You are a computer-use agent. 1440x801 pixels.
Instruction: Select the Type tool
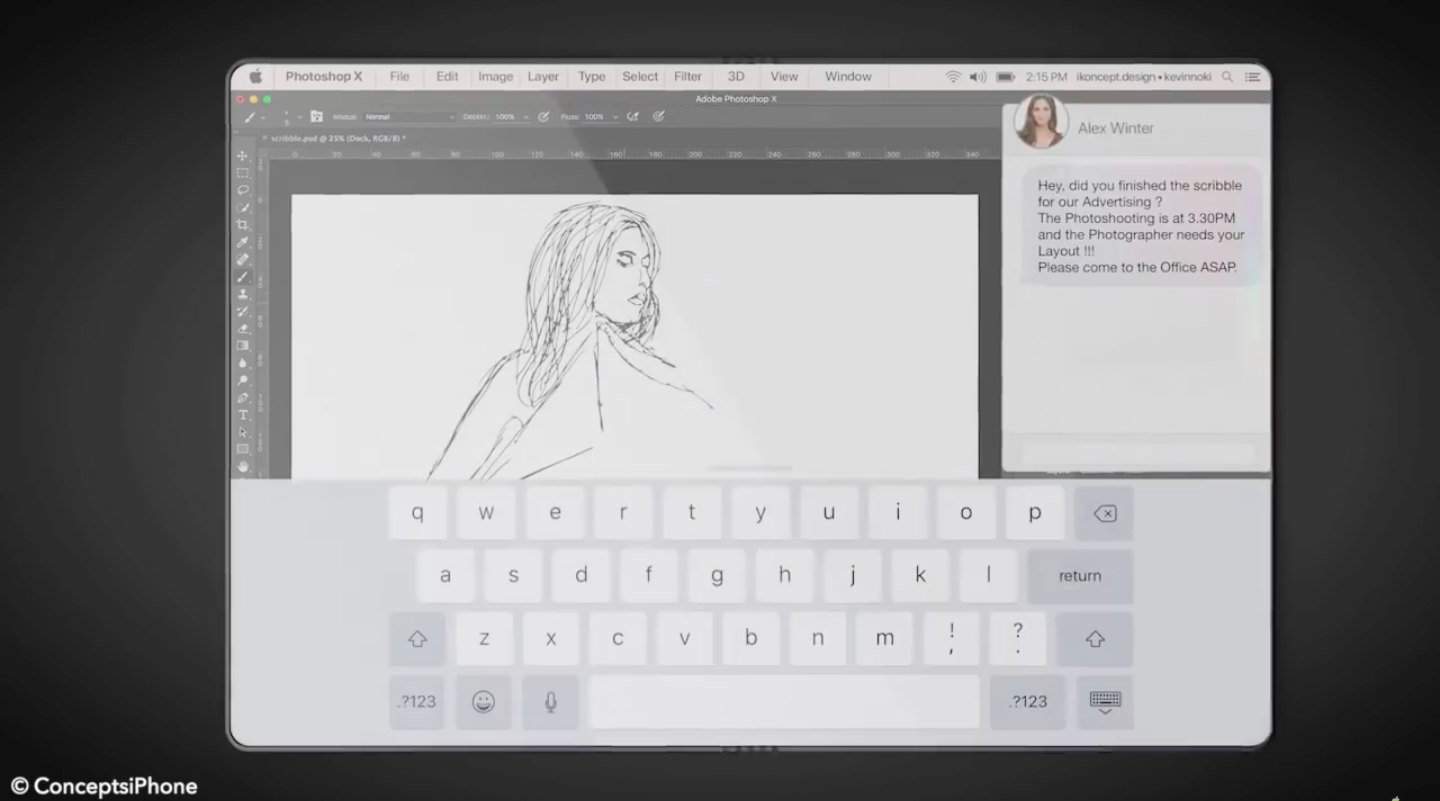click(x=243, y=415)
